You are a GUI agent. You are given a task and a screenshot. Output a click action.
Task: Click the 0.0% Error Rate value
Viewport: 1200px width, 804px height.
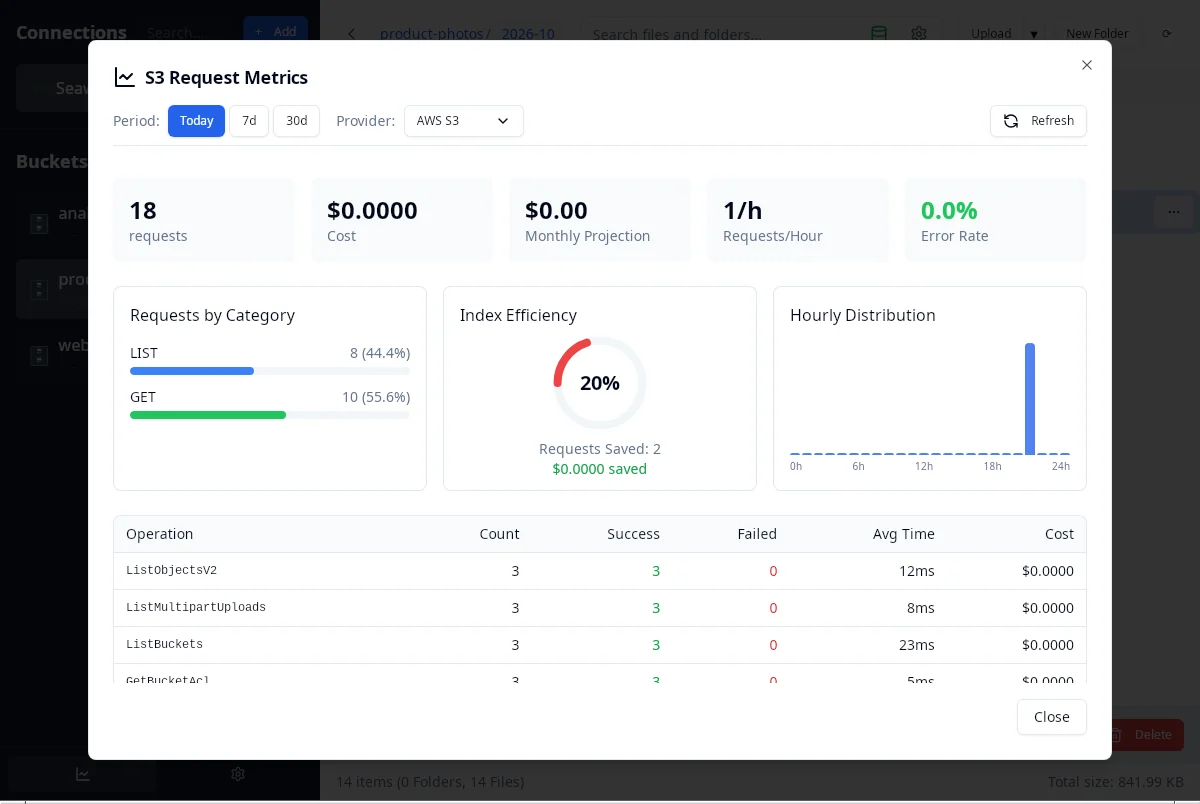pyautogui.click(x=949, y=210)
